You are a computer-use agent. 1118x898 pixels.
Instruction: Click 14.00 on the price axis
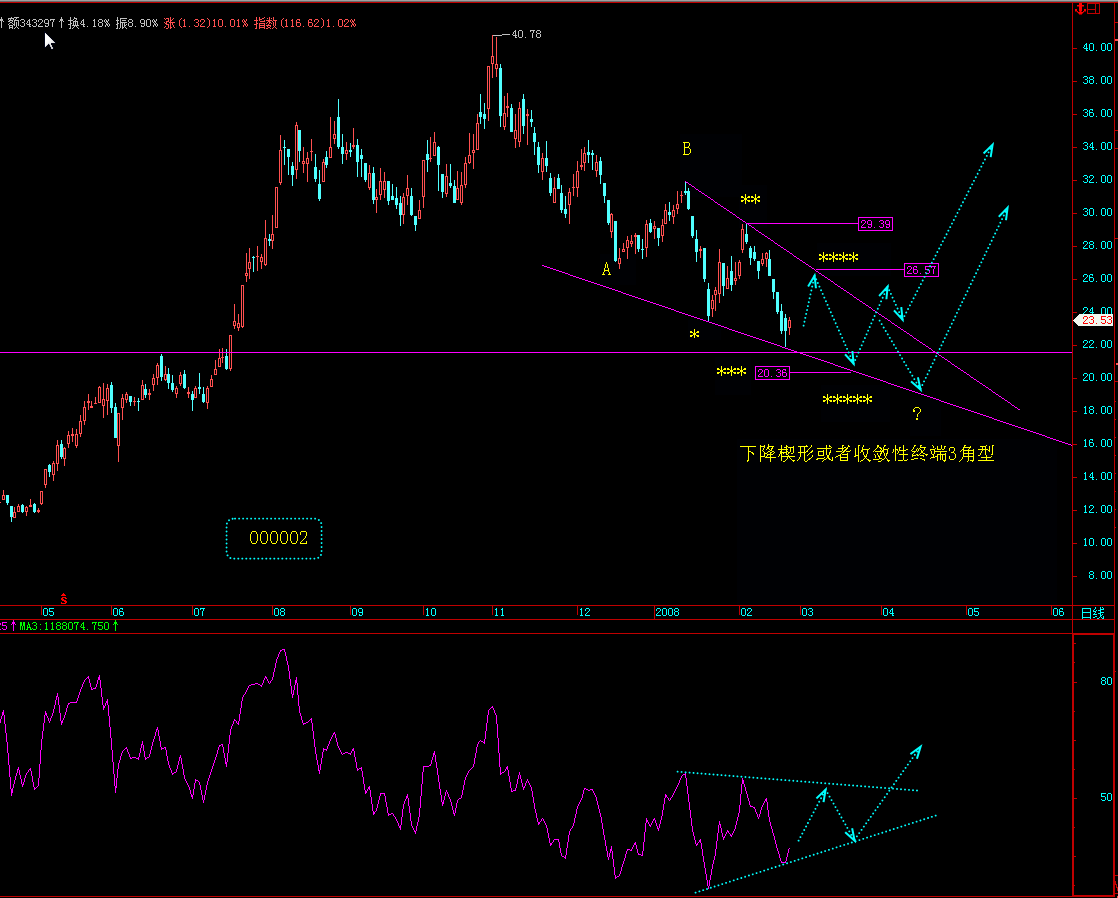point(1097,476)
